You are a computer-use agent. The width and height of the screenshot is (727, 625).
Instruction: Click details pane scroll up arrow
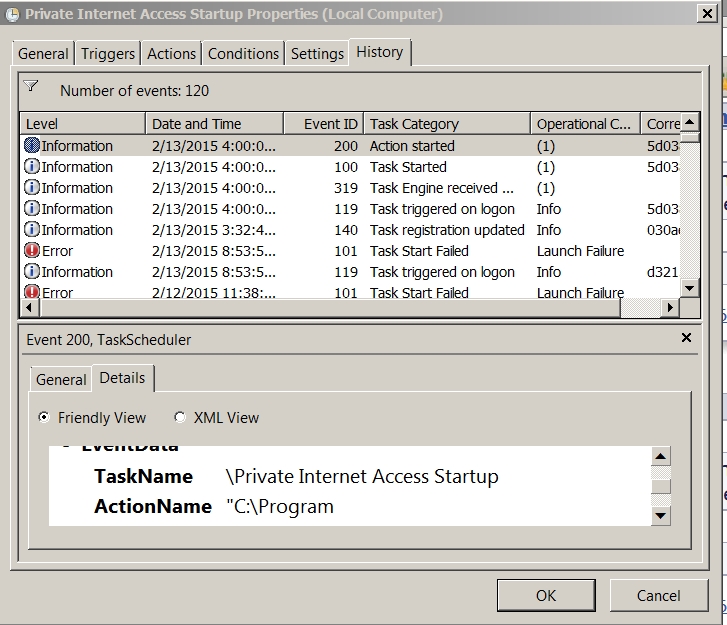tap(661, 457)
